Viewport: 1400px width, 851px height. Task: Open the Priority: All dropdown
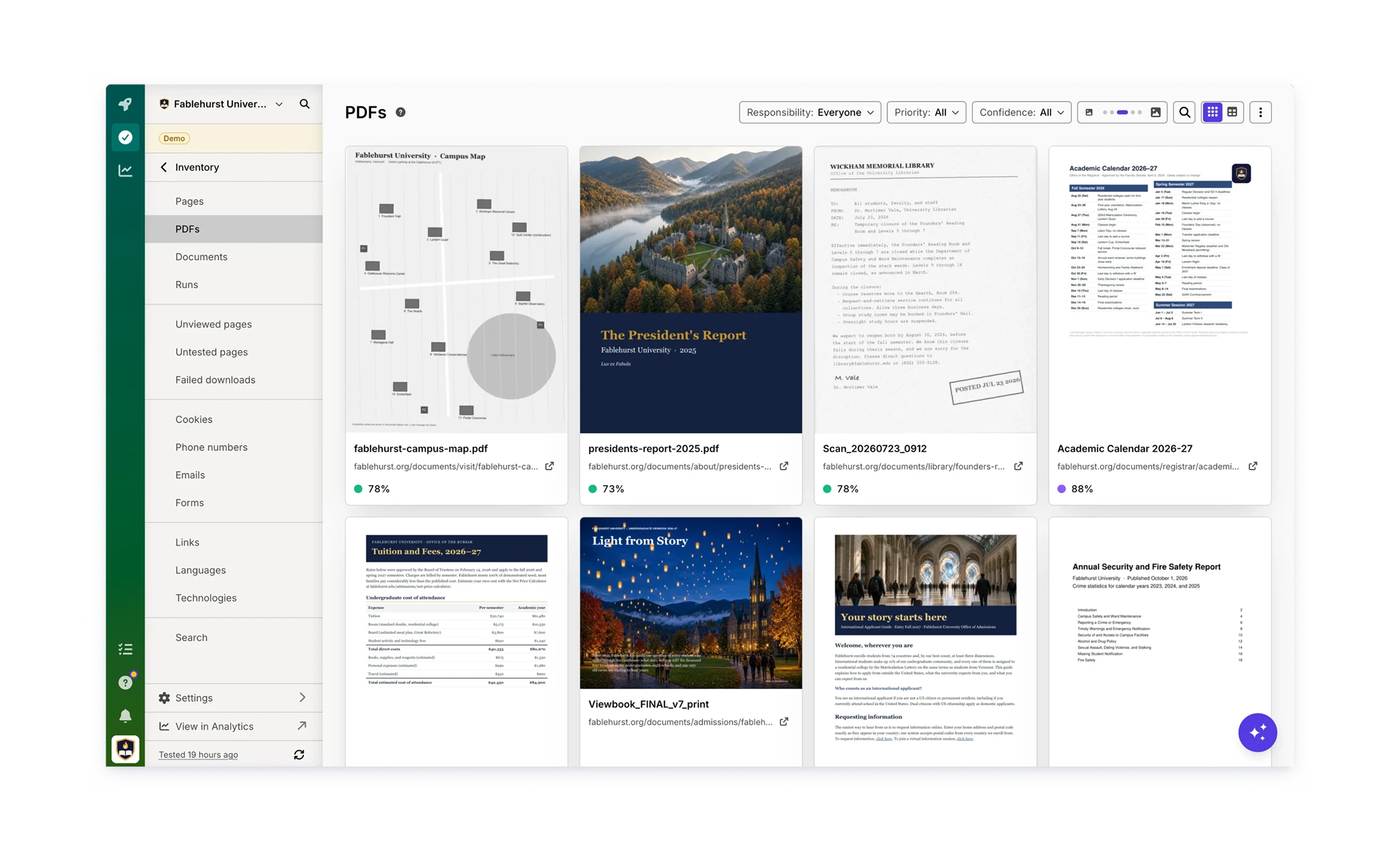pyautogui.click(x=926, y=113)
